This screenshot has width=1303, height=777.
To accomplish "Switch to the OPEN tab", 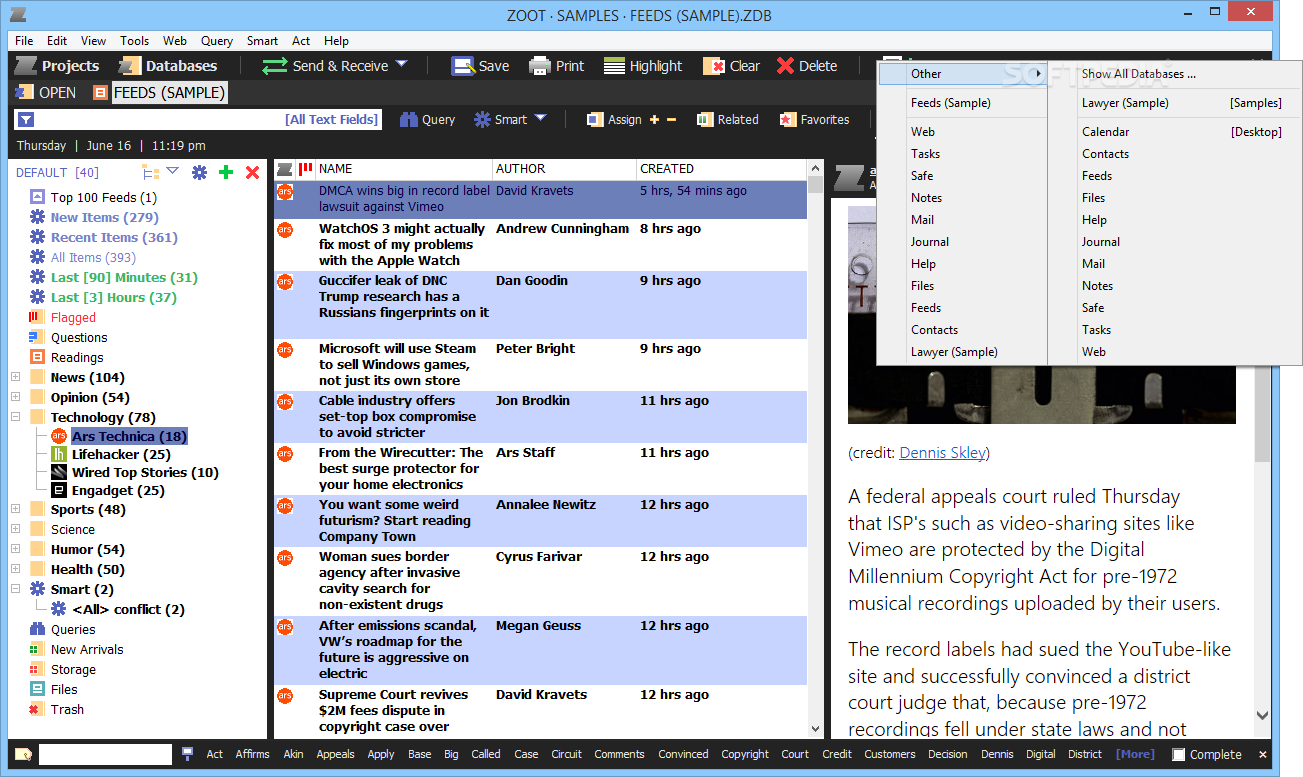I will (46, 92).
